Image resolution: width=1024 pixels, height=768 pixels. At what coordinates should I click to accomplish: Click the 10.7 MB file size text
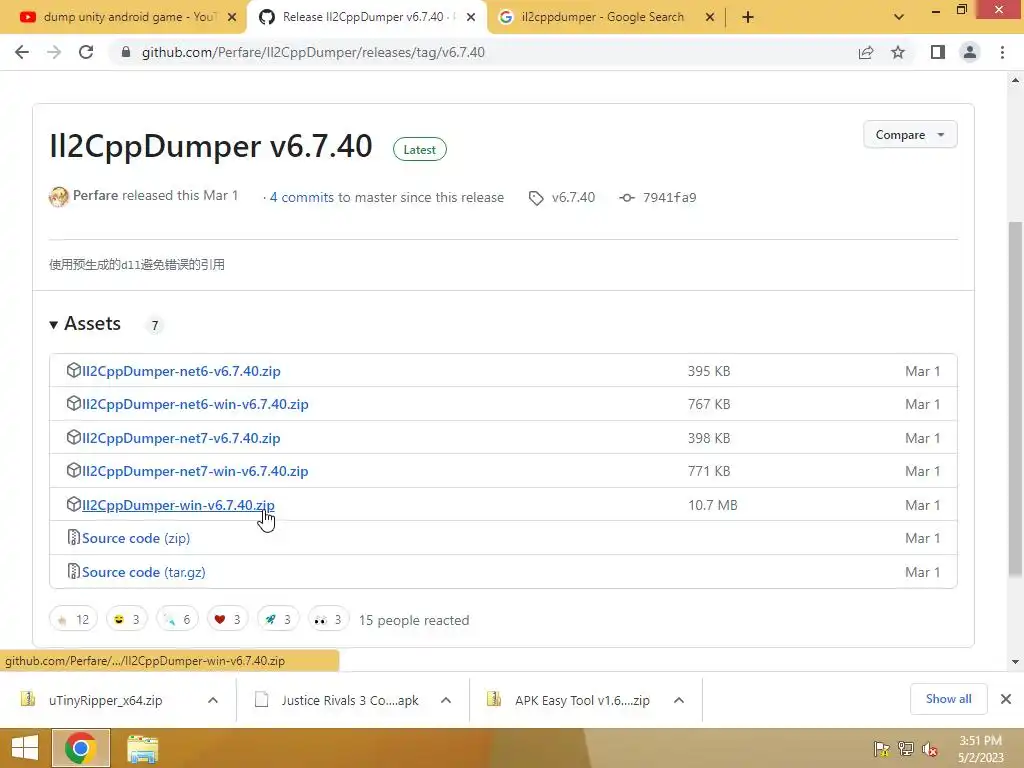pos(712,505)
